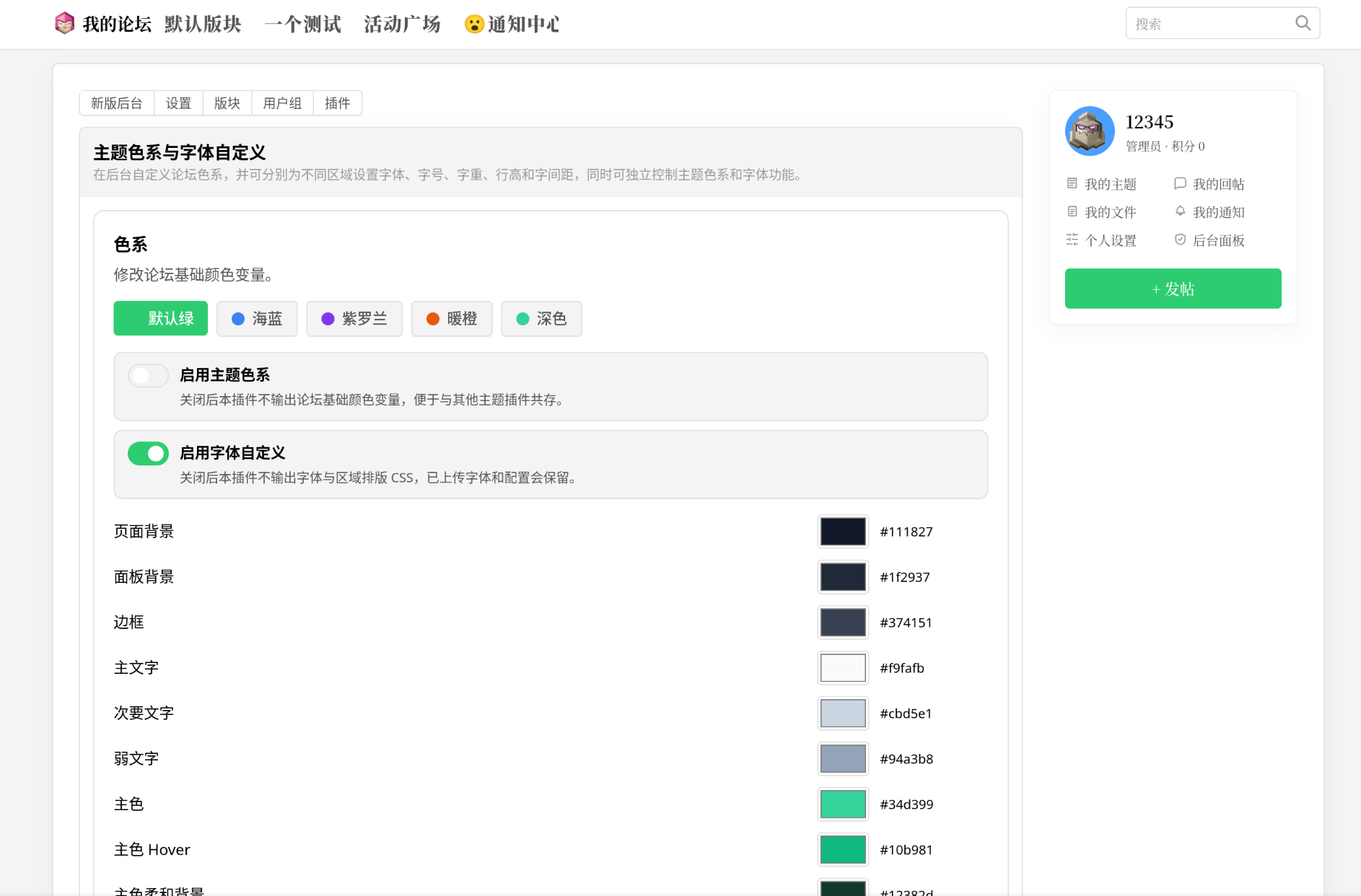Screen dimensions: 1361x896
Task: Click the 我的论坛 site title
Action: [117, 24]
